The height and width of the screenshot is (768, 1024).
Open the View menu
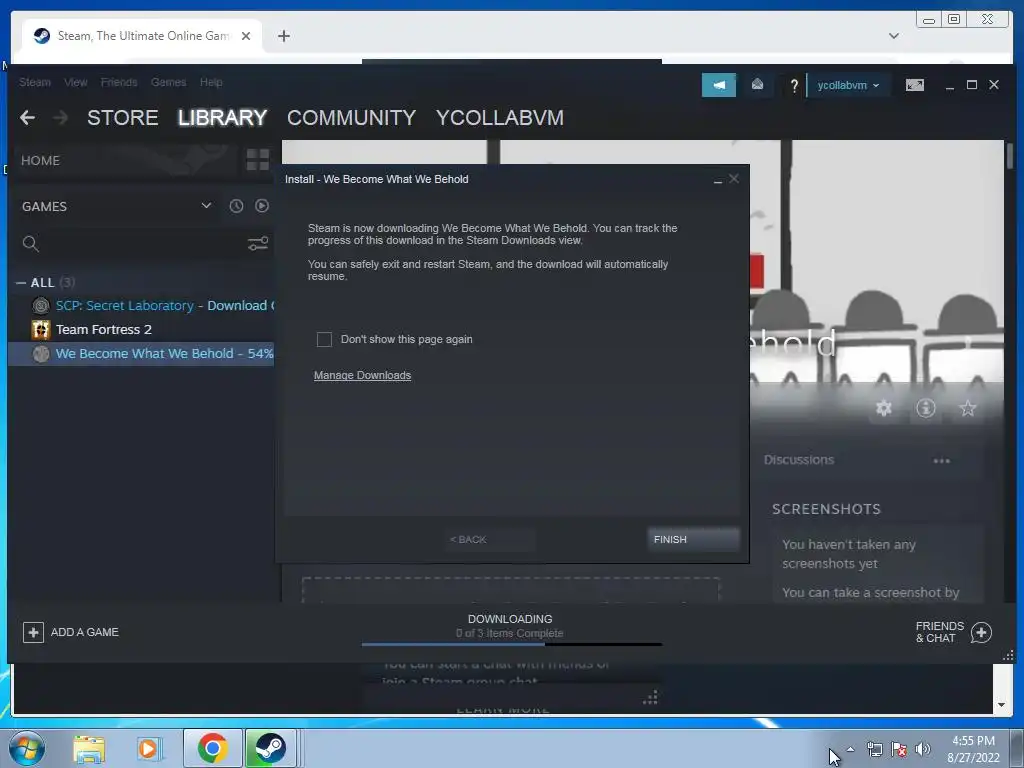(76, 82)
